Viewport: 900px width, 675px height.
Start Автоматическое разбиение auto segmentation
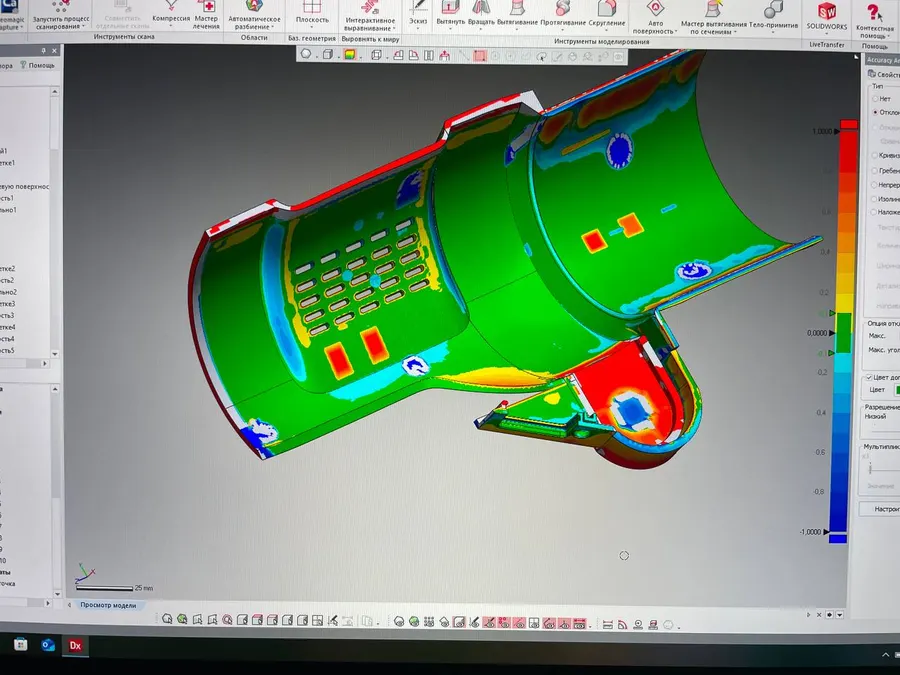point(254,15)
